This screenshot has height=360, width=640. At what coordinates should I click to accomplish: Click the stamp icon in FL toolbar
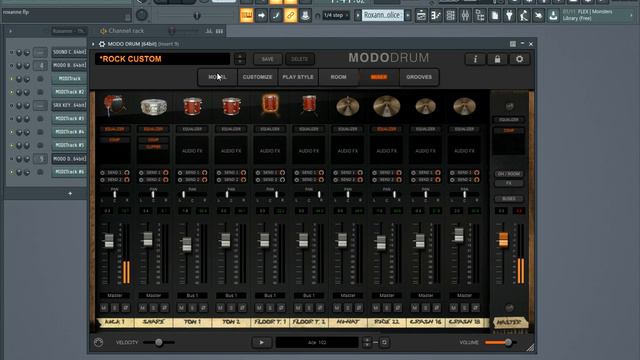[305, 16]
